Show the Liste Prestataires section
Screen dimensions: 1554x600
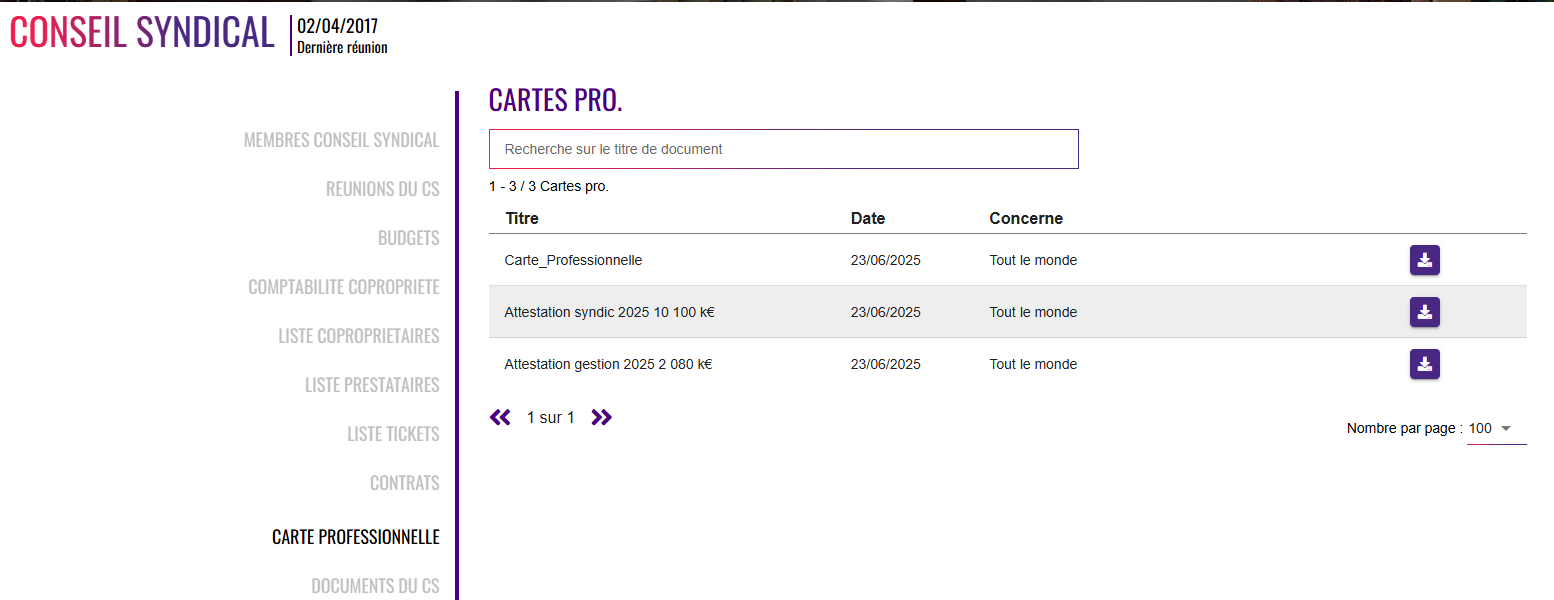372,385
